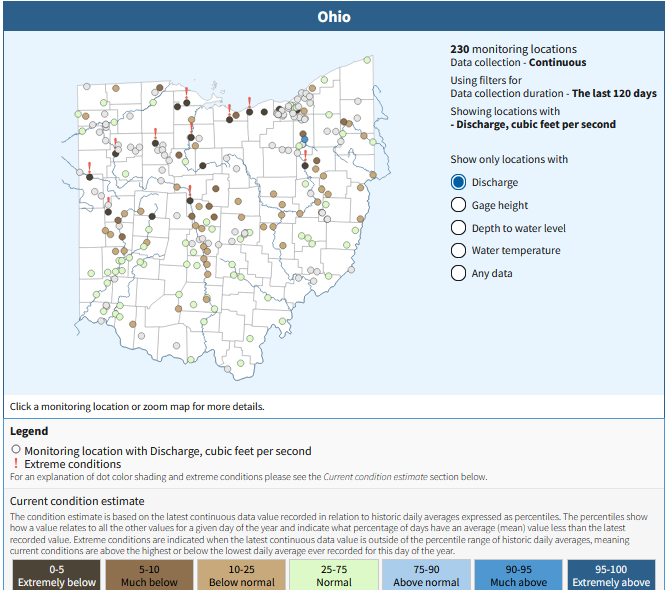666x590 pixels.
Task: Click the legend circle monitoring location icon
Action: (x=16, y=449)
